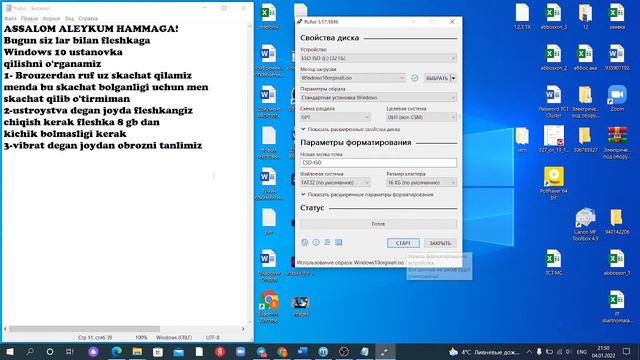The image size is (640, 360).
Task: Select Canon MF Toolbox desktop icon
Action: pyautogui.click(x=585, y=224)
